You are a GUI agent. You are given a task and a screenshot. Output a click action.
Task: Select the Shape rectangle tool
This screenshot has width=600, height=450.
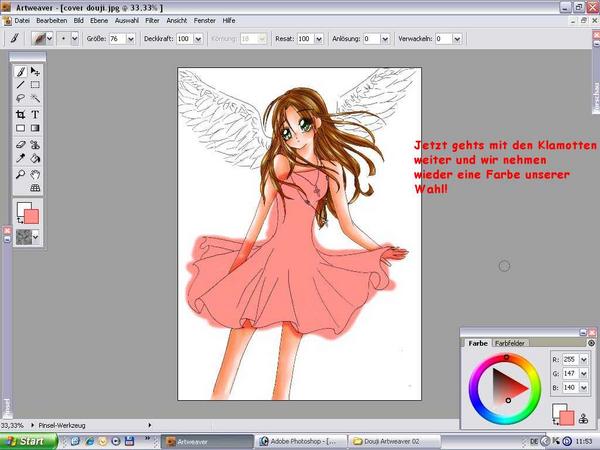(x=21, y=128)
